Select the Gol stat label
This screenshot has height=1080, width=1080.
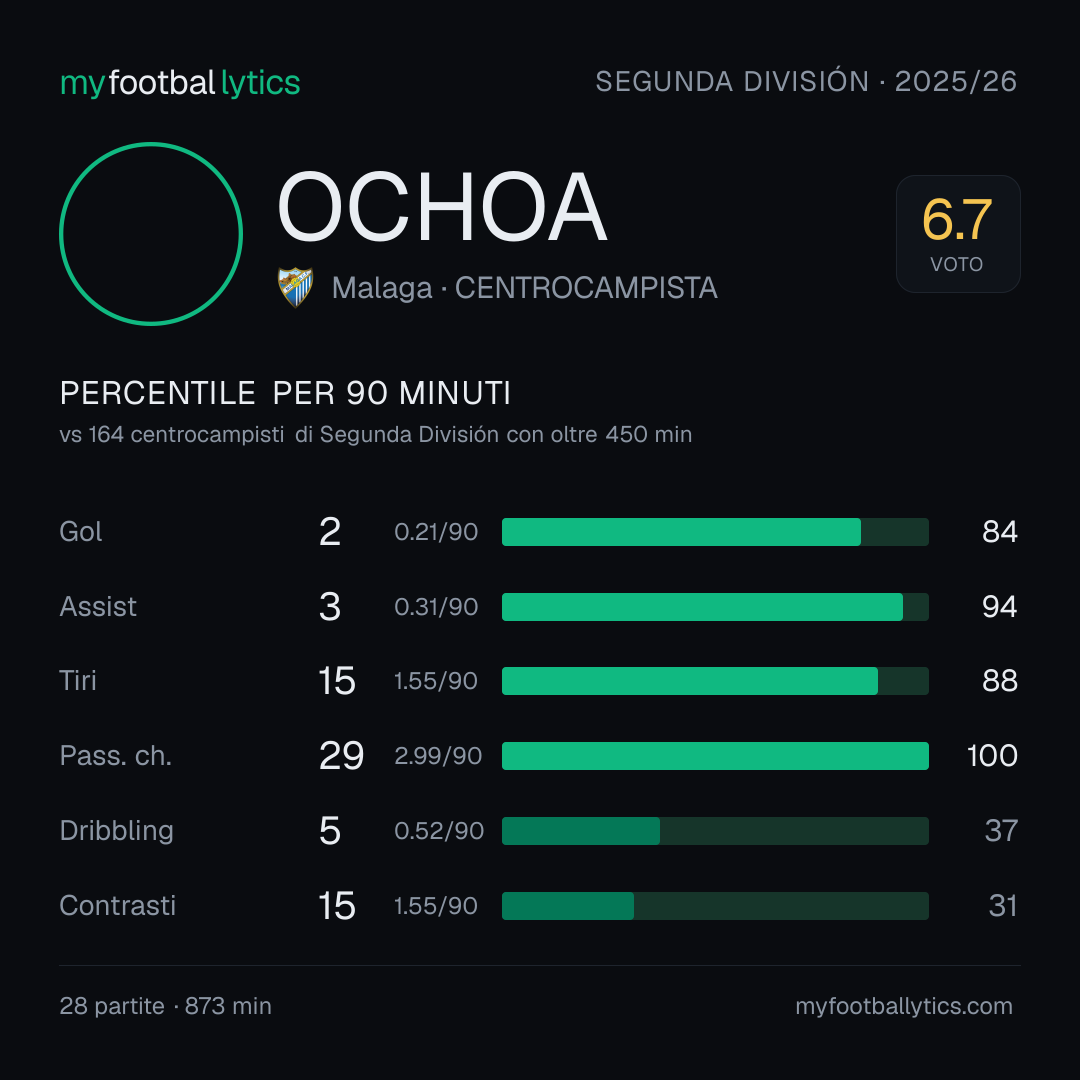tap(81, 532)
